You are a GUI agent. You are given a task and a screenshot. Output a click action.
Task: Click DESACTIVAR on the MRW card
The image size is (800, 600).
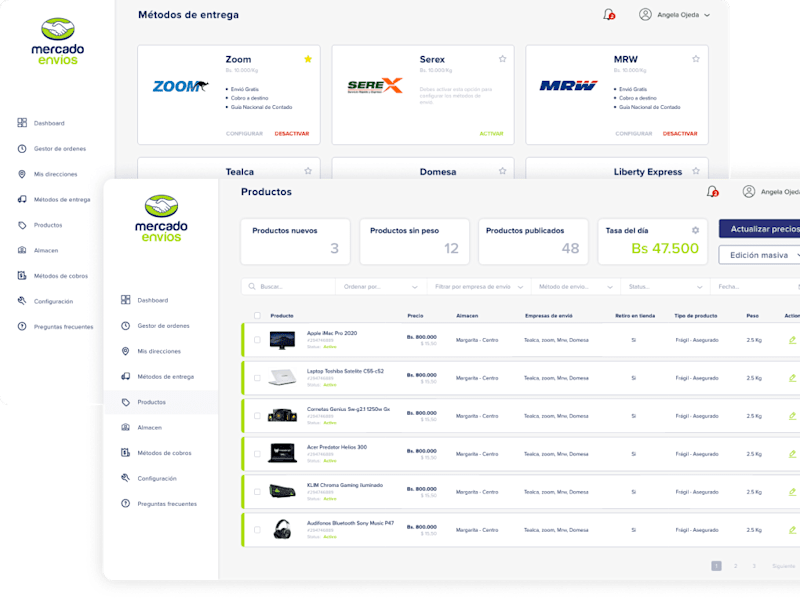pyautogui.click(x=680, y=134)
